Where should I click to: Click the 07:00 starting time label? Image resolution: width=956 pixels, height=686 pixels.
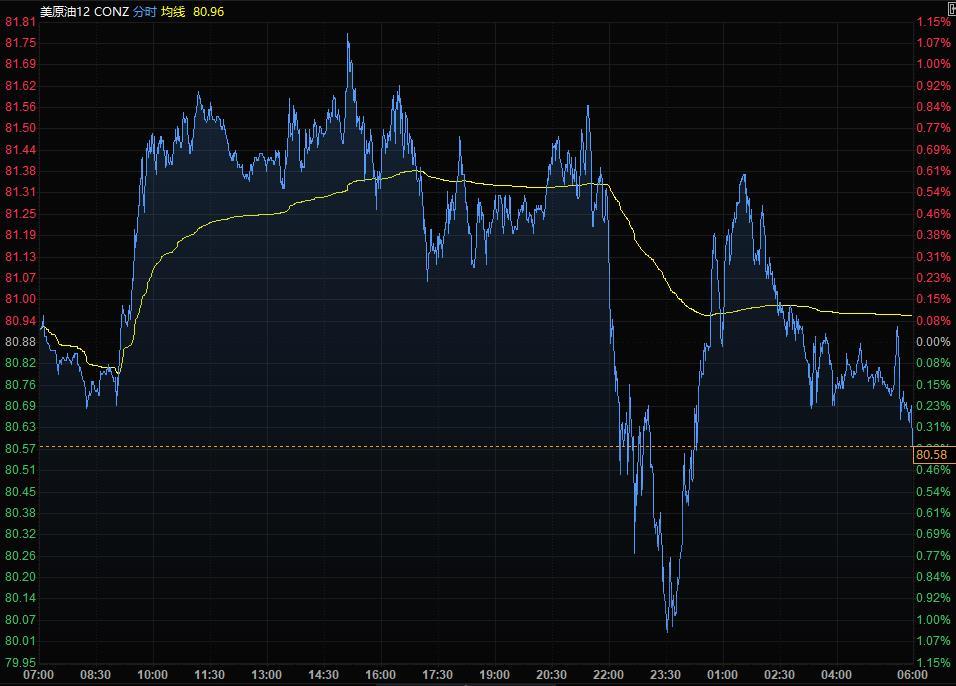(x=38, y=675)
